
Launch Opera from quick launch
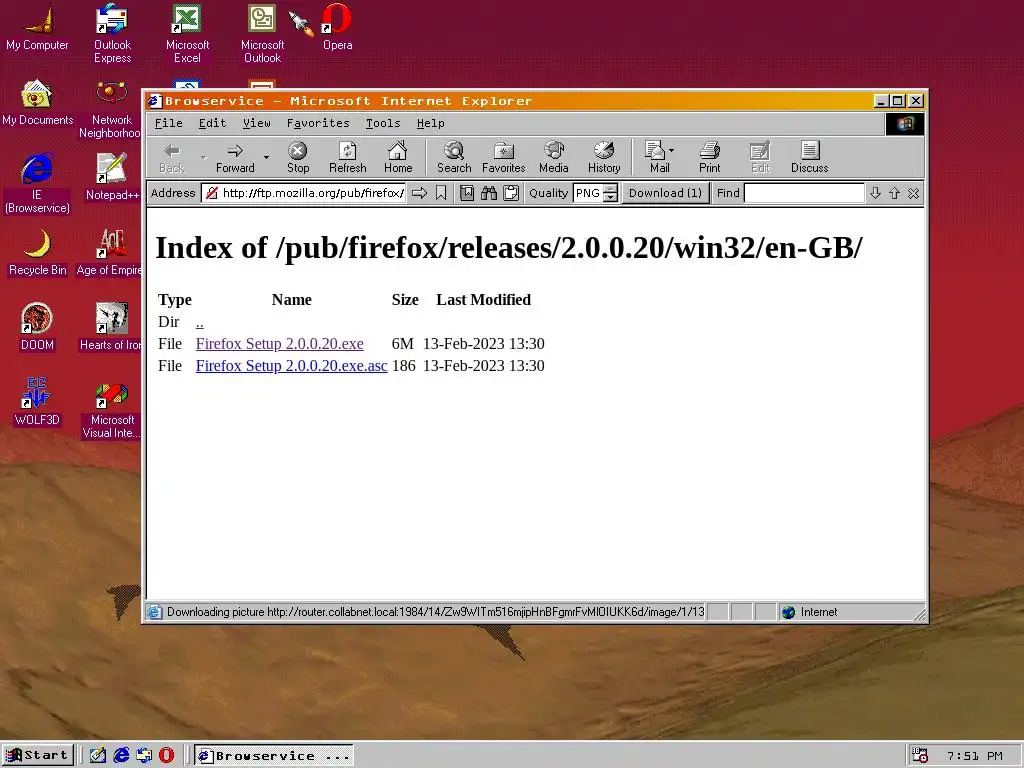point(167,755)
